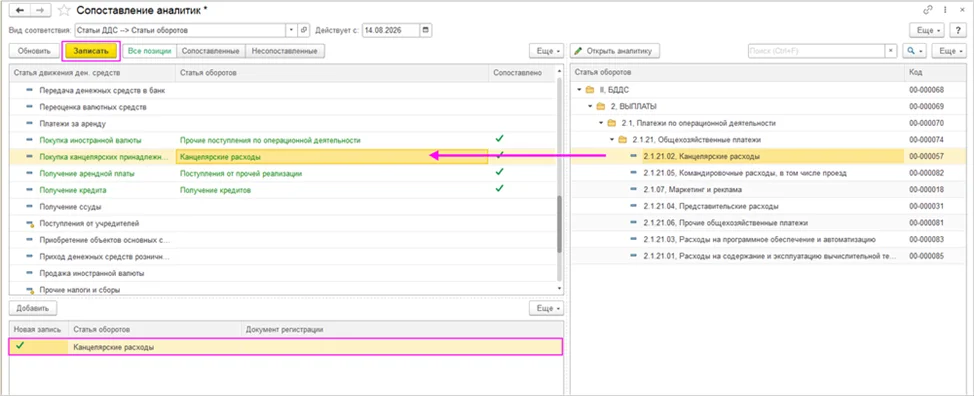Select 2.1.07, Маркетинг и реклама item
The image size is (974, 396).
click(692, 189)
